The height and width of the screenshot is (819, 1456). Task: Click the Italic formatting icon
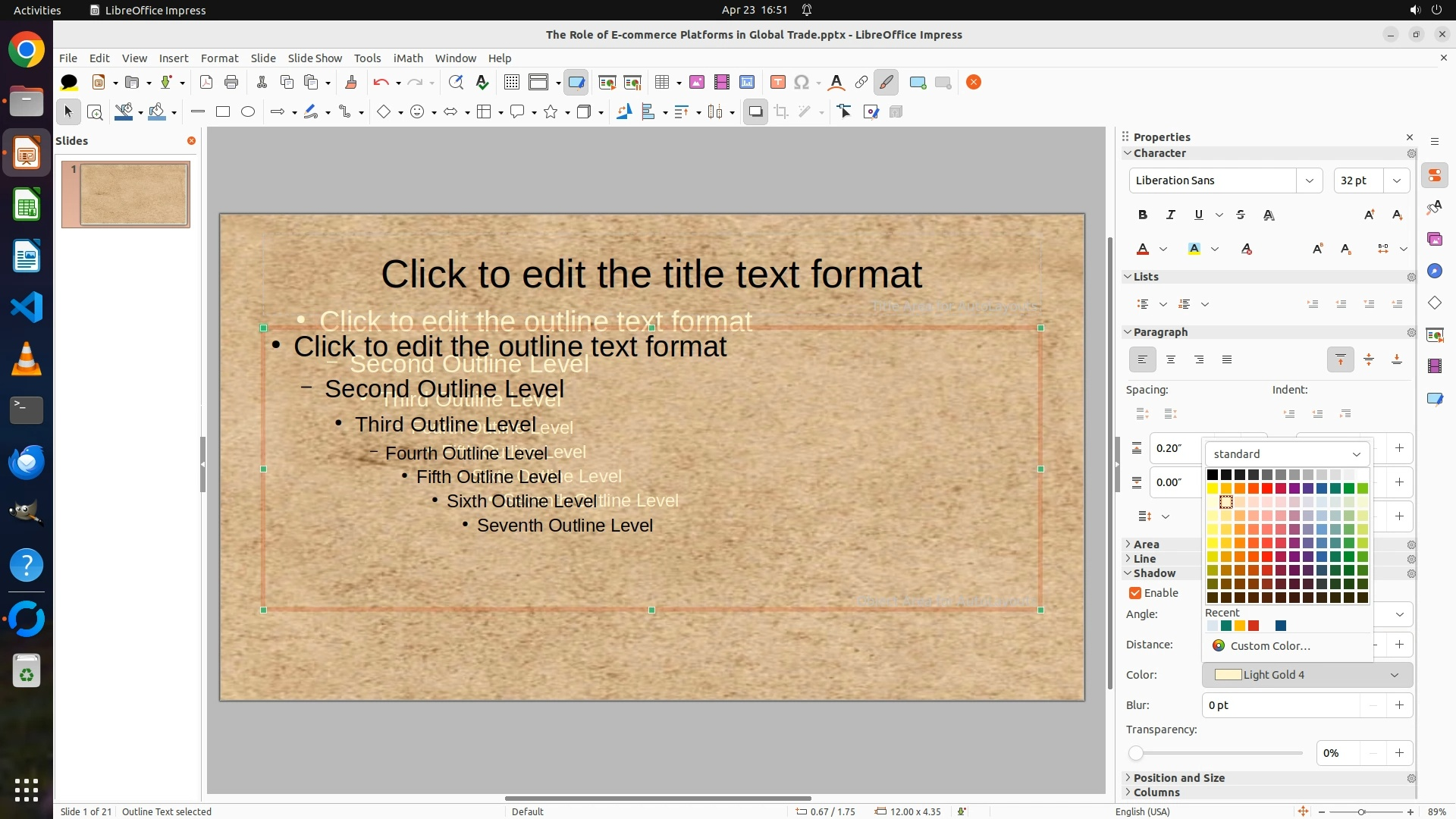tap(1170, 215)
